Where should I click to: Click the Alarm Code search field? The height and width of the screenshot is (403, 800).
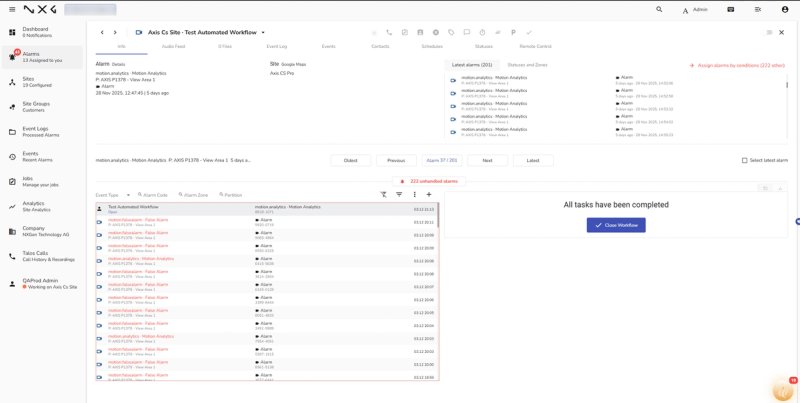pos(153,195)
